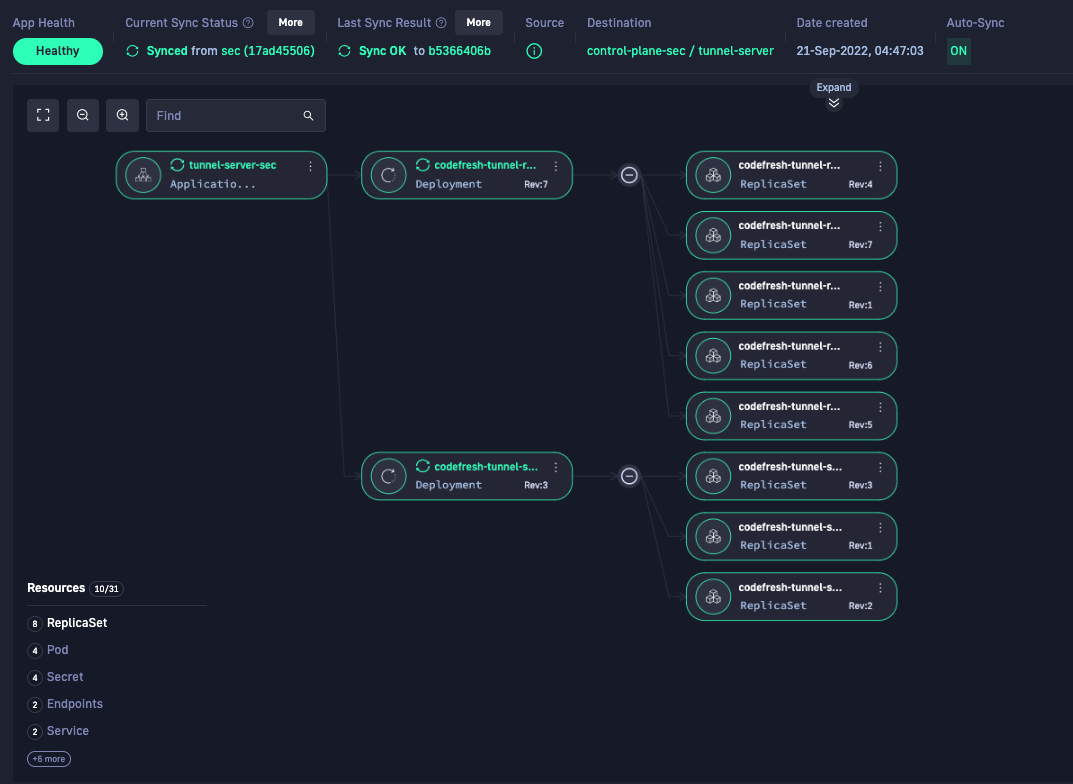Expand resources list with +6 more

tap(49, 759)
